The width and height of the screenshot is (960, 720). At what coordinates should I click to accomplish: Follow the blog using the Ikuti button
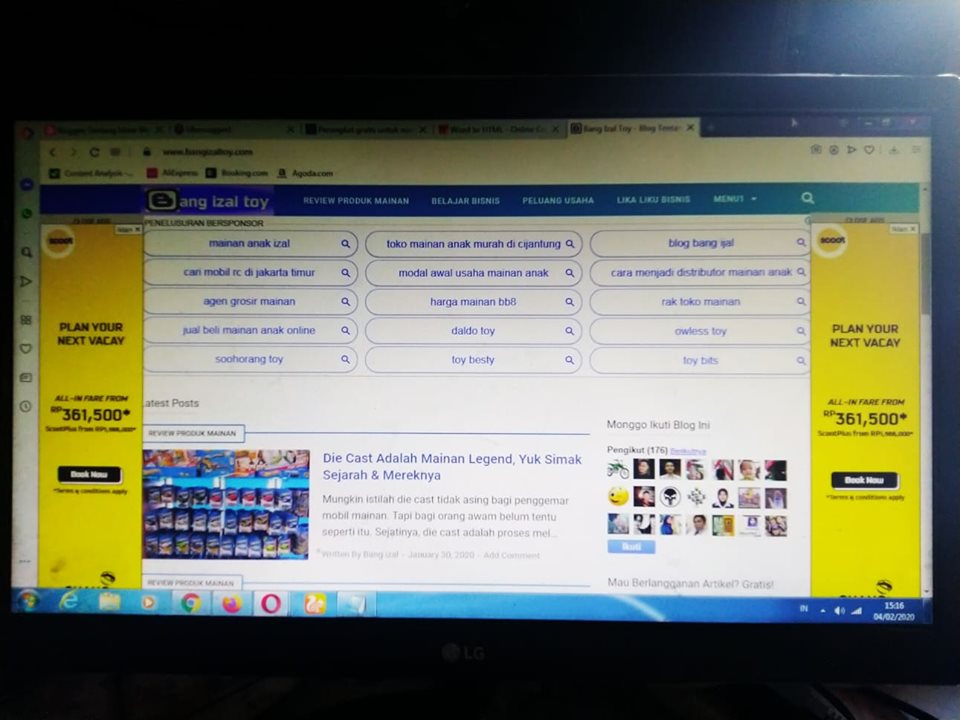pyautogui.click(x=633, y=548)
